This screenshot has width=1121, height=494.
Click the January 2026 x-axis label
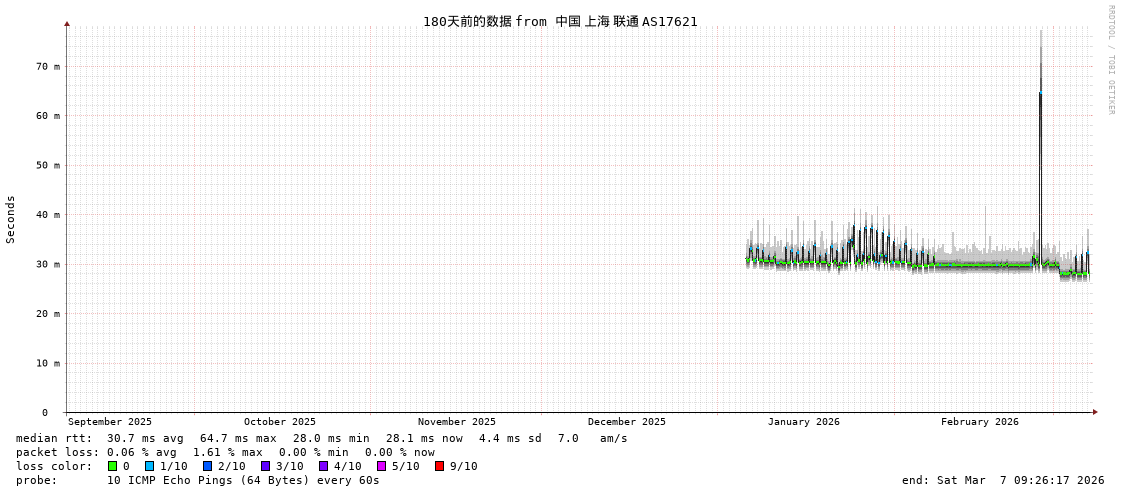click(803, 422)
